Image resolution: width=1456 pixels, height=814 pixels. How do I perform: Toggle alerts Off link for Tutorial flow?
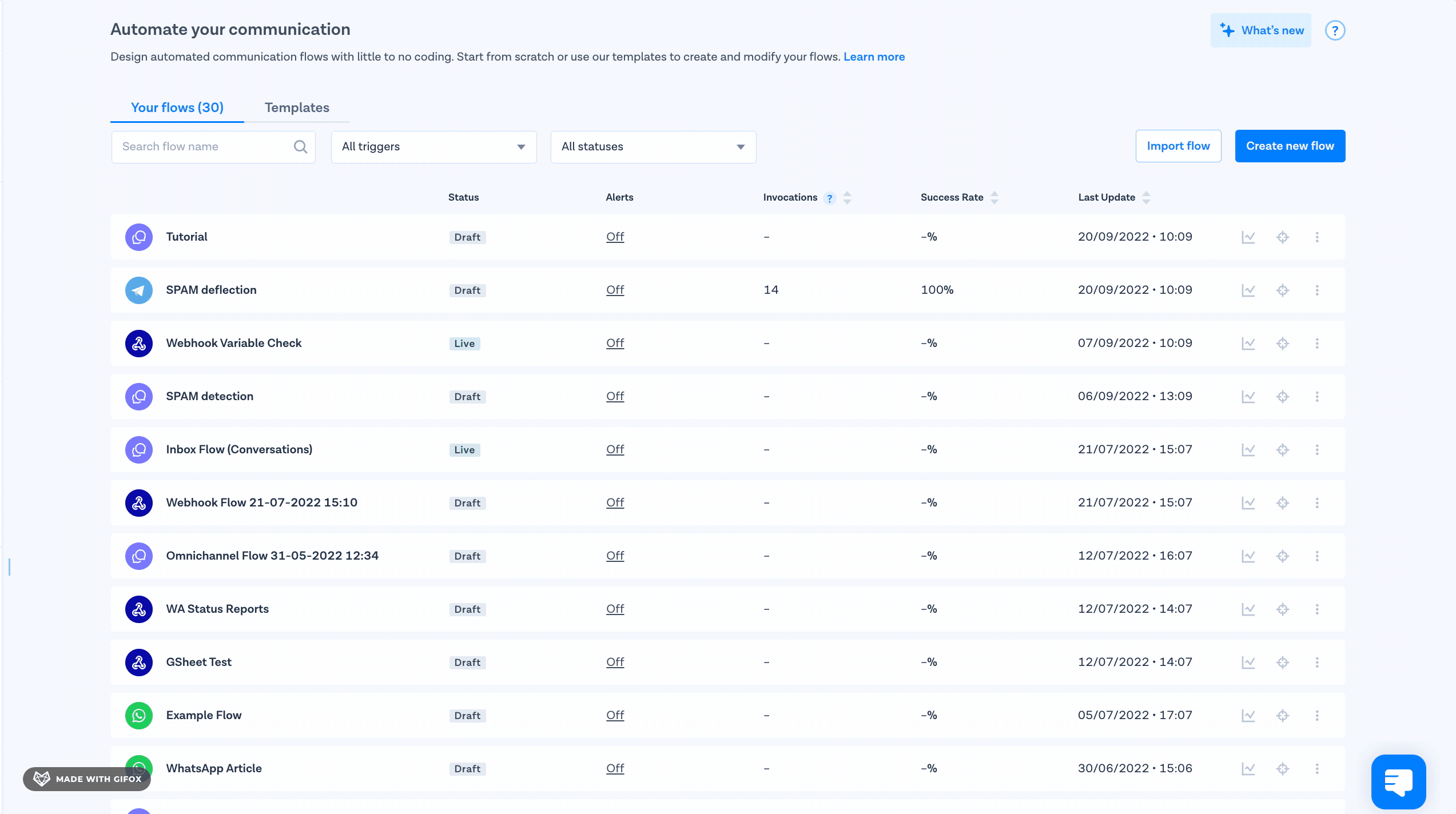(x=615, y=237)
